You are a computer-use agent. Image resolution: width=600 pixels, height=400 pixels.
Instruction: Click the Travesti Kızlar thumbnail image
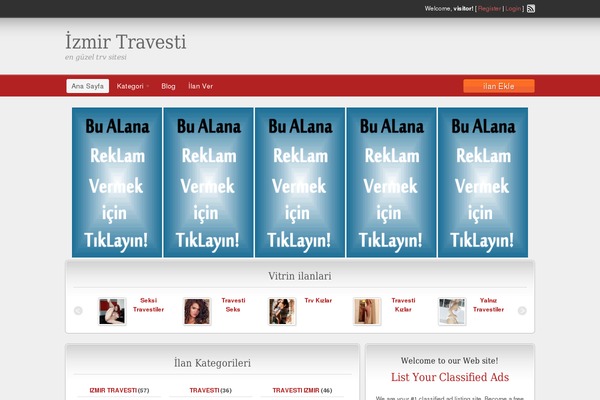(x=367, y=312)
